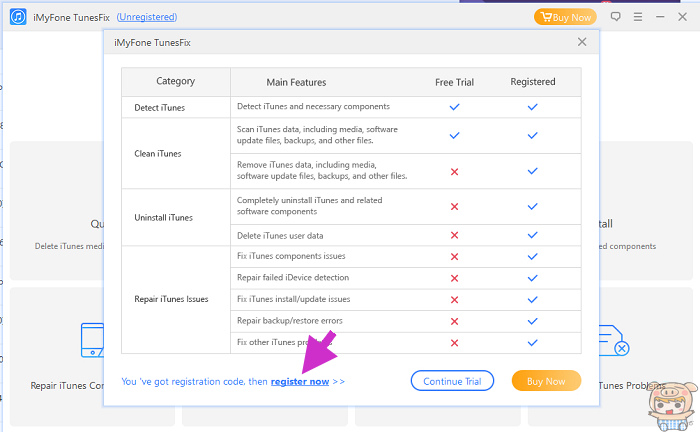Click the iMyFone TunesFix app logo

click(19, 17)
